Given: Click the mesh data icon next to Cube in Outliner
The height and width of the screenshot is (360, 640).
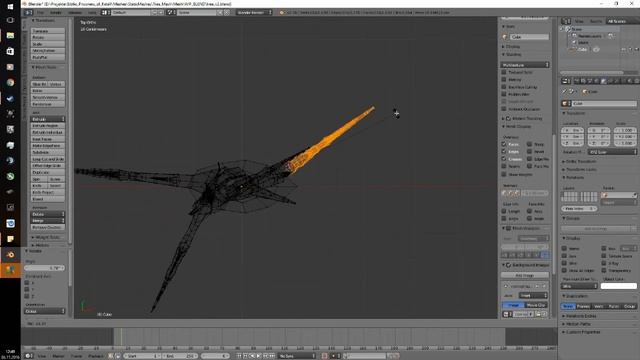Looking at the screenshot, I should [596, 49].
